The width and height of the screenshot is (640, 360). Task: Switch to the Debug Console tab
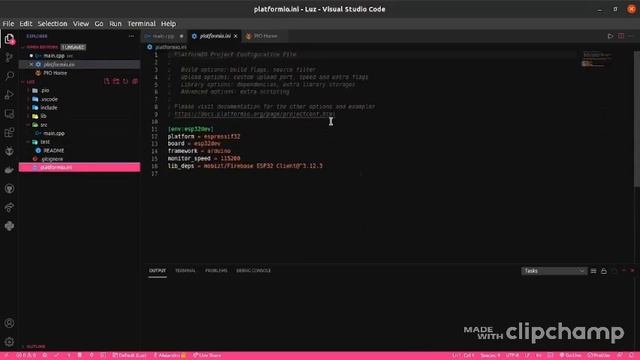coord(253,271)
